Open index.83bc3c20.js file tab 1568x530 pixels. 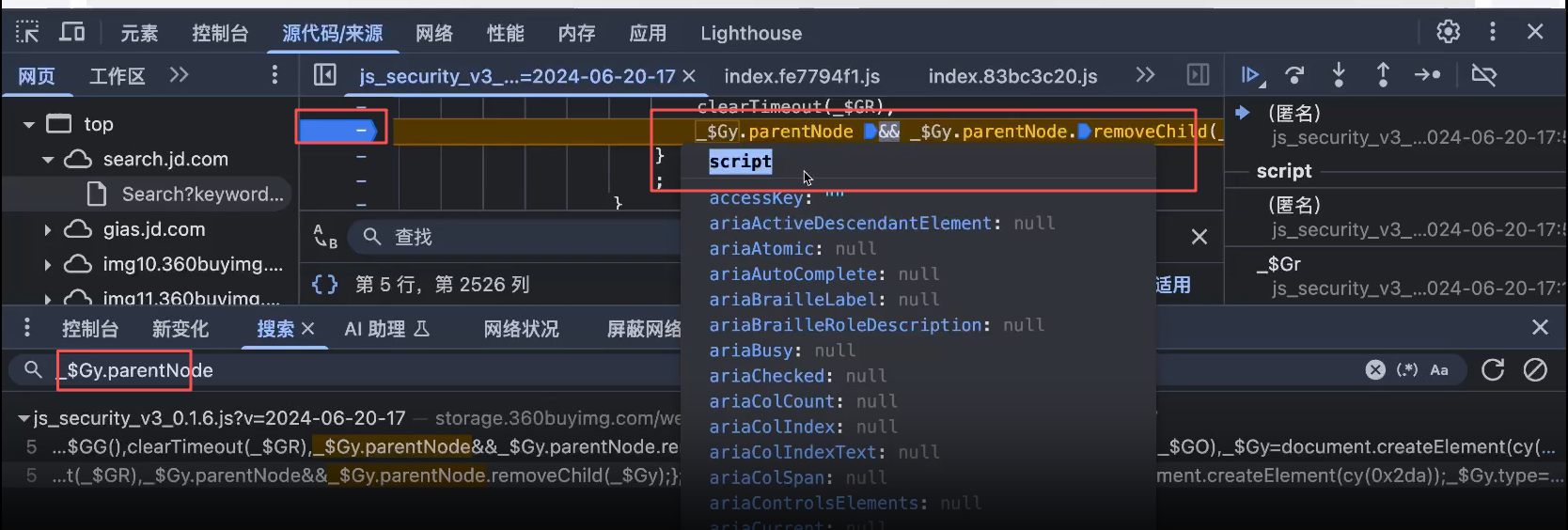pyautogui.click(x=1012, y=76)
